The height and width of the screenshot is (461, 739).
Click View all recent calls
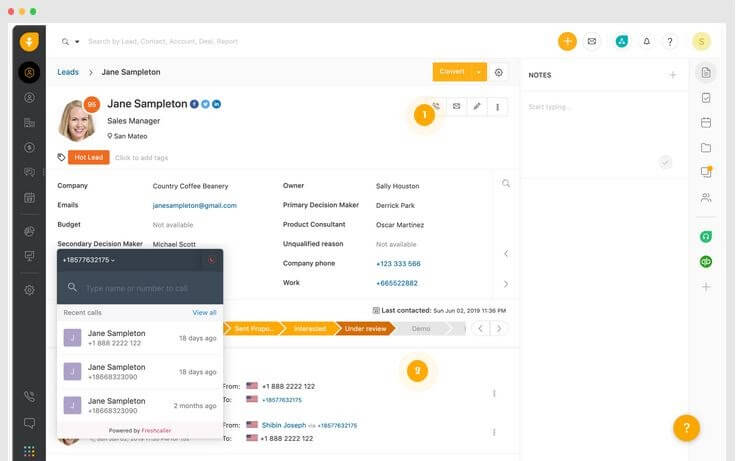tap(204, 313)
